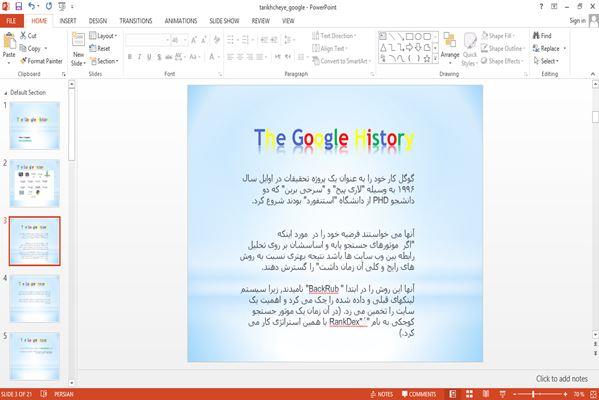Toggle the COMMENTS pane in status bar
The image size is (599, 400).
pyautogui.click(x=419, y=394)
